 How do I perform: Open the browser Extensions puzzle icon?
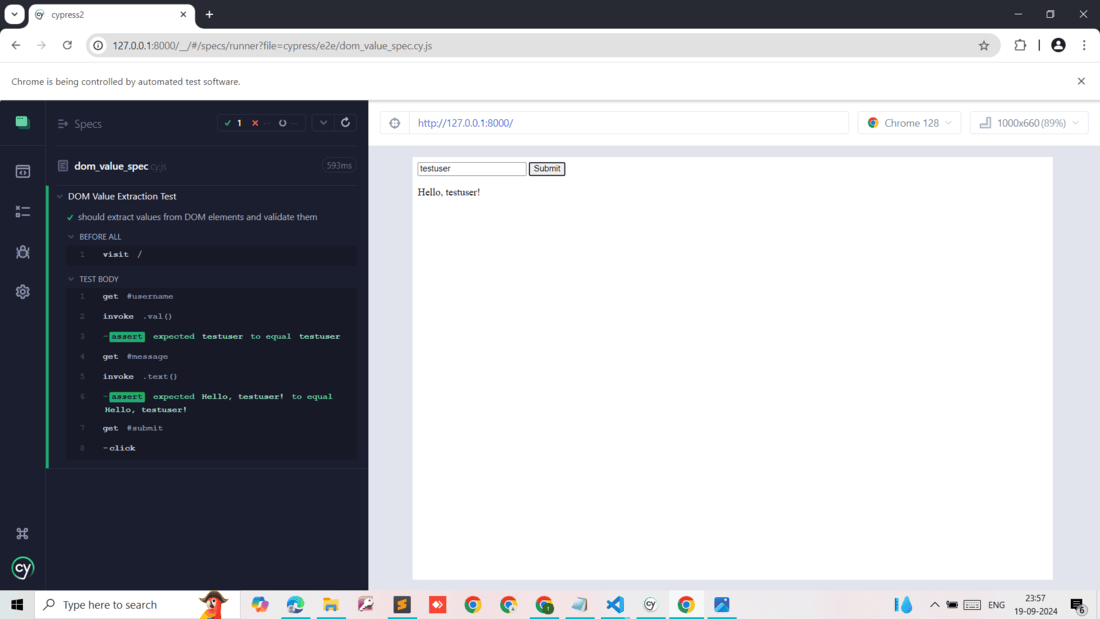pos(1020,46)
